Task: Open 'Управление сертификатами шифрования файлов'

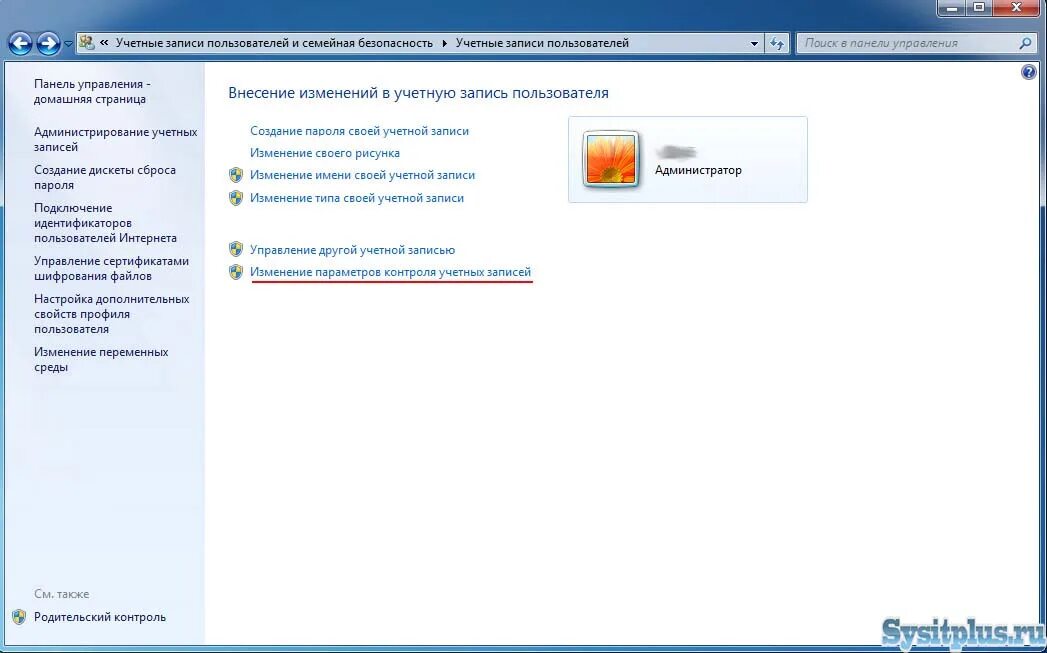Action: (112, 268)
